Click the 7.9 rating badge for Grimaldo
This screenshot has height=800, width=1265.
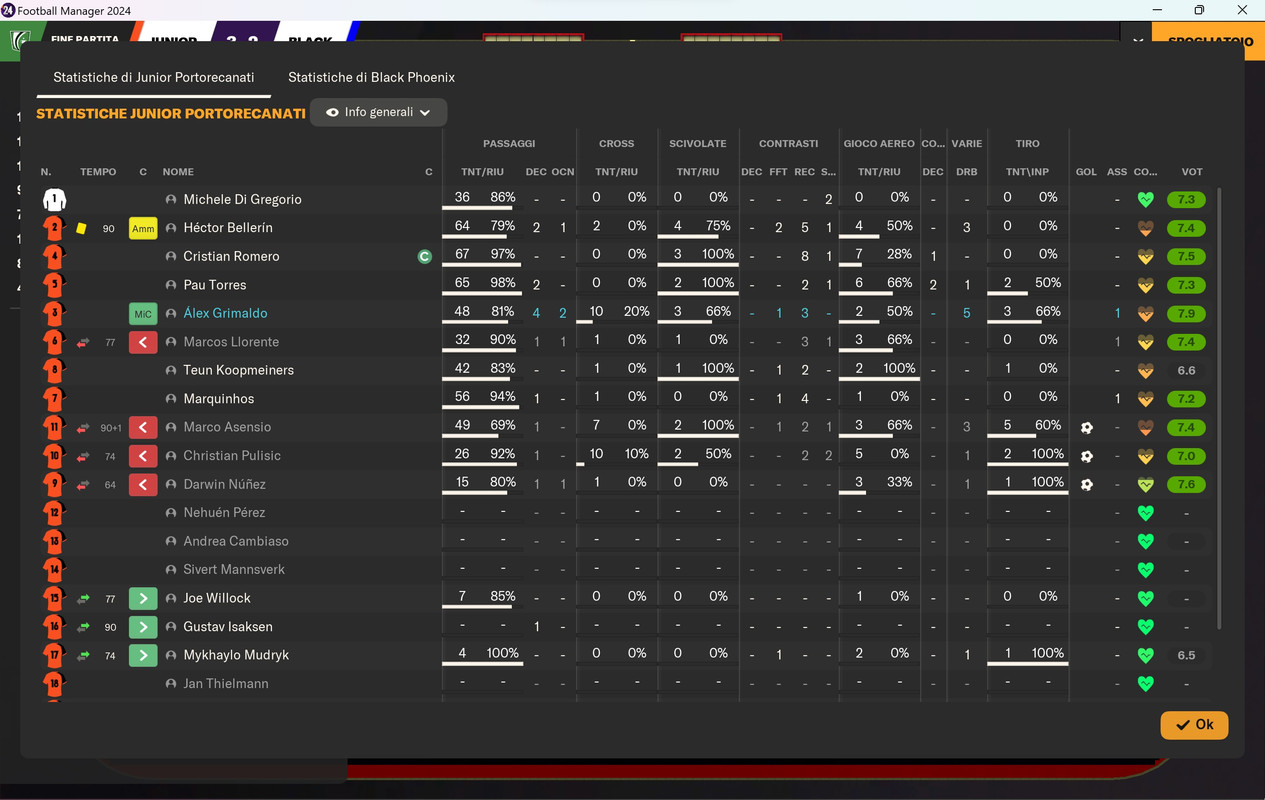tap(1186, 313)
